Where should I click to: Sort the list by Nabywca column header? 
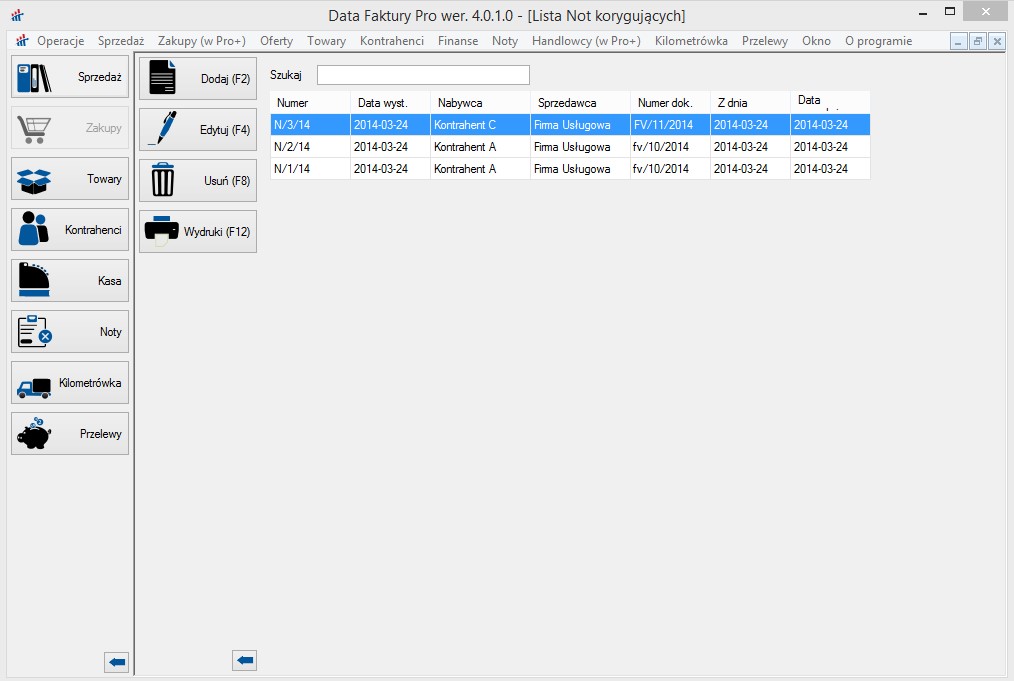(480, 103)
